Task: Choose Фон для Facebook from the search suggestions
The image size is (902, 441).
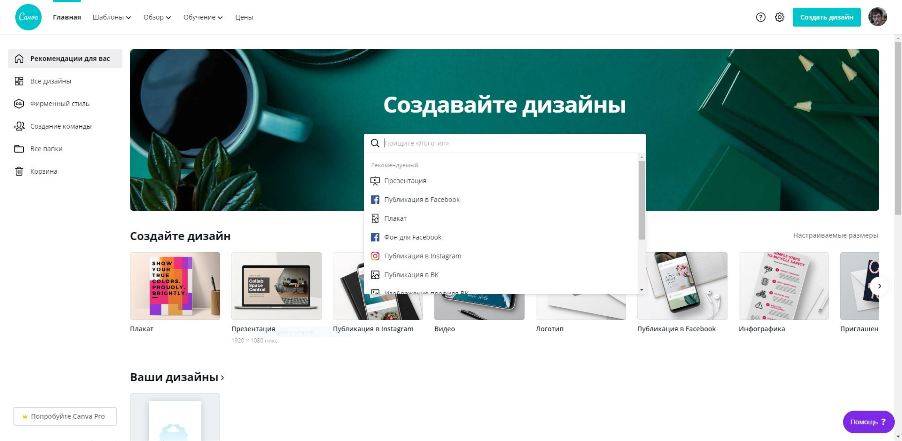Action: pyautogui.click(x=503, y=237)
